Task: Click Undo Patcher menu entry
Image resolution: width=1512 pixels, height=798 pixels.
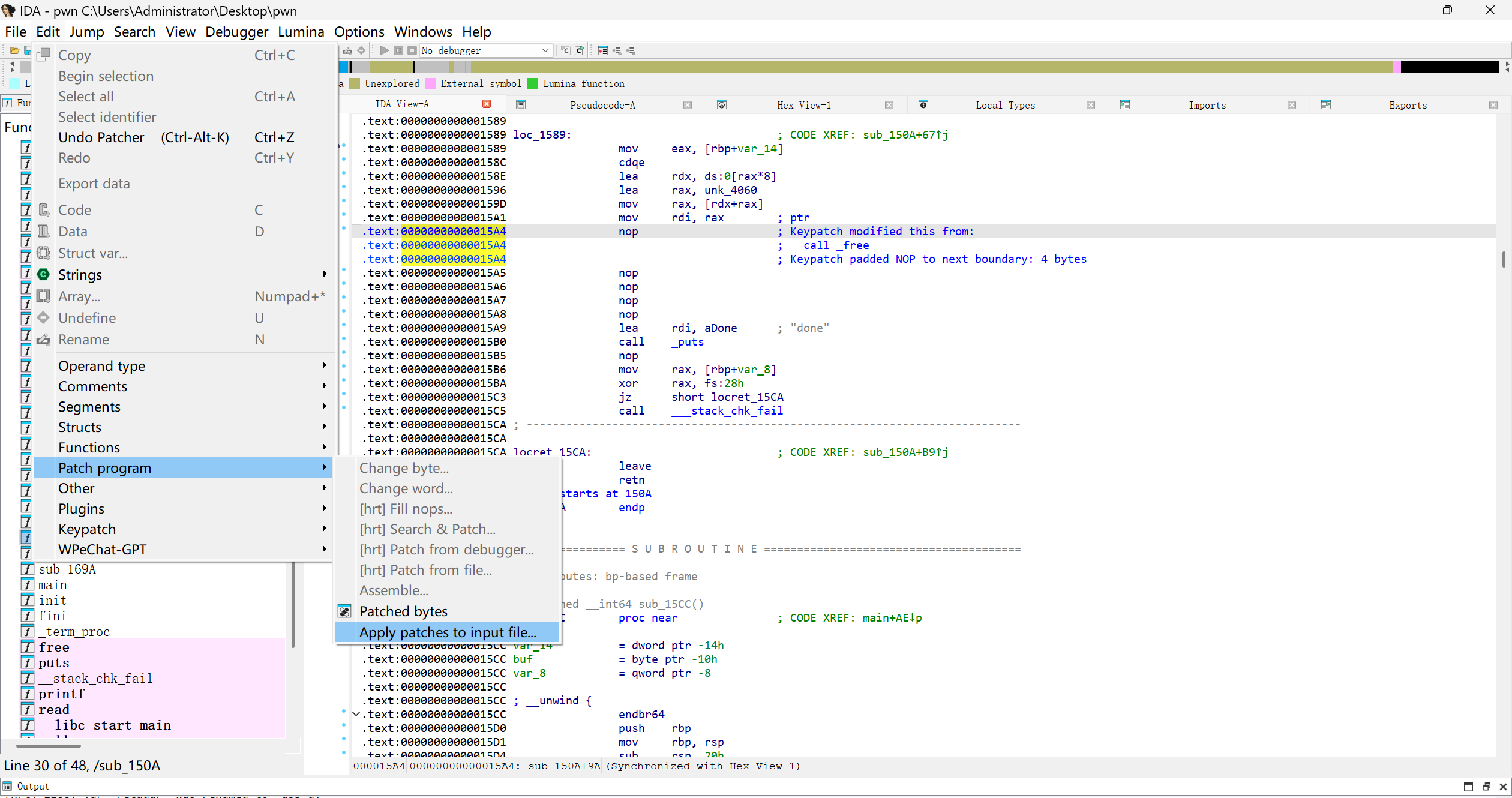Action: [101, 137]
